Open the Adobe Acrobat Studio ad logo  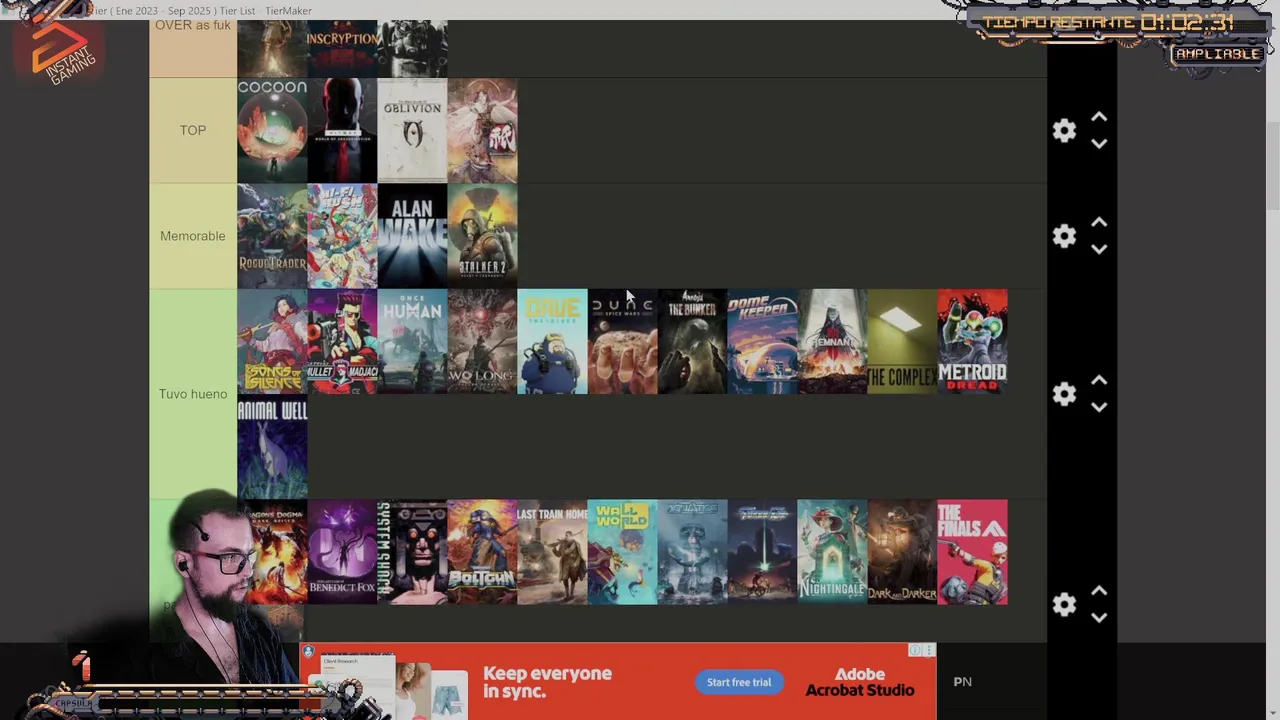pyautogui.click(x=860, y=682)
